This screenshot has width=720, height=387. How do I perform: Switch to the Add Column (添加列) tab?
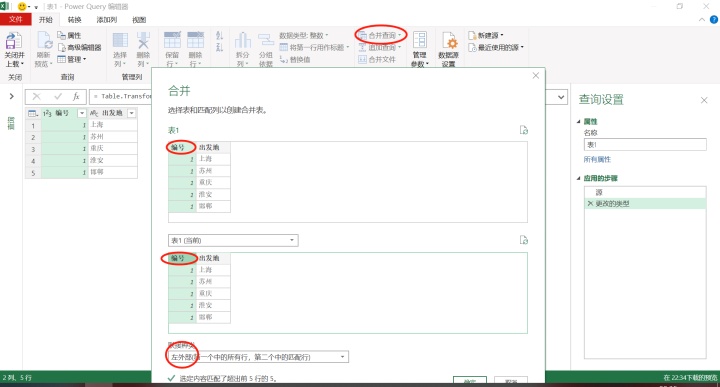pyautogui.click(x=107, y=20)
